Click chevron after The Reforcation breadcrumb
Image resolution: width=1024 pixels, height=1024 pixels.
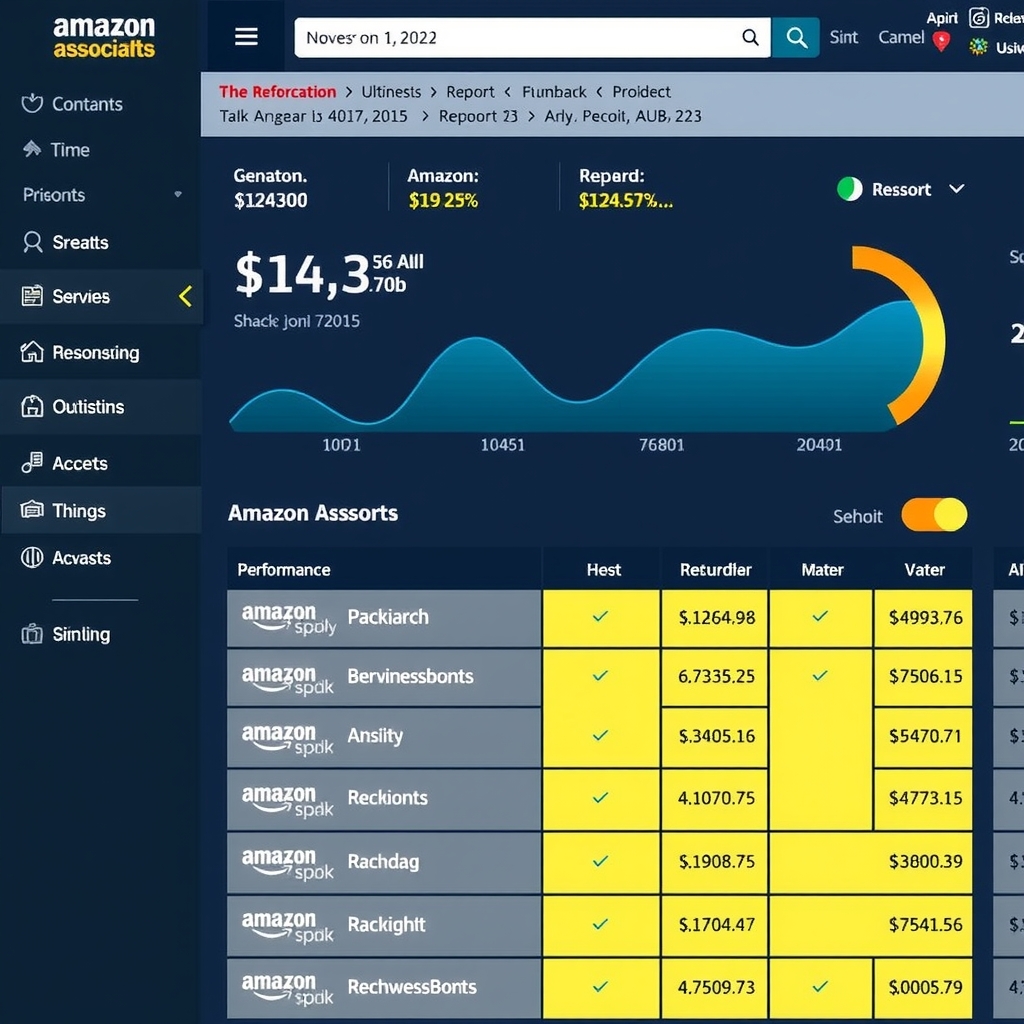coord(349,92)
